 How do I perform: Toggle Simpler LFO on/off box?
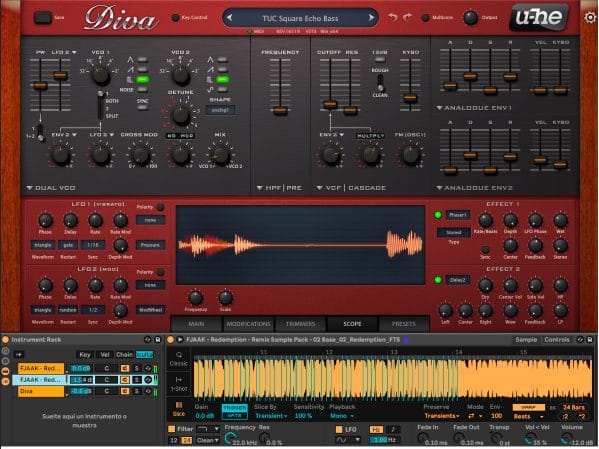pyautogui.click(x=338, y=429)
